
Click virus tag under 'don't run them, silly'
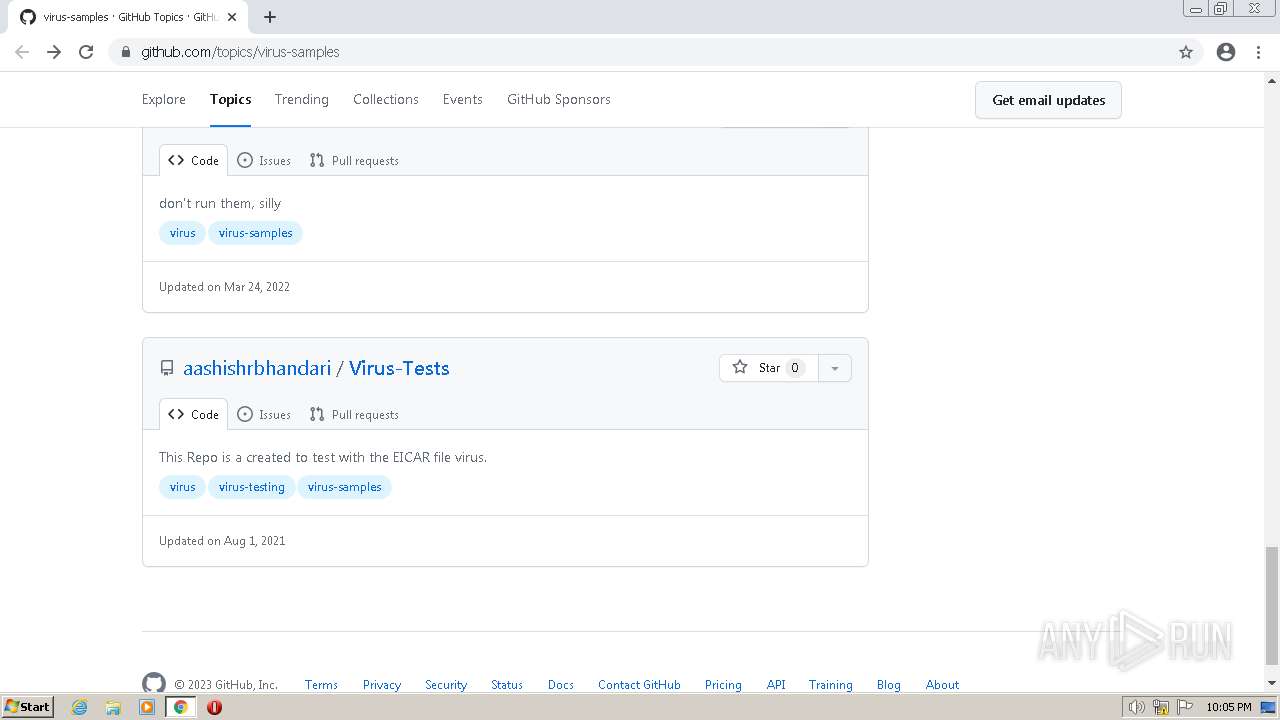(183, 233)
